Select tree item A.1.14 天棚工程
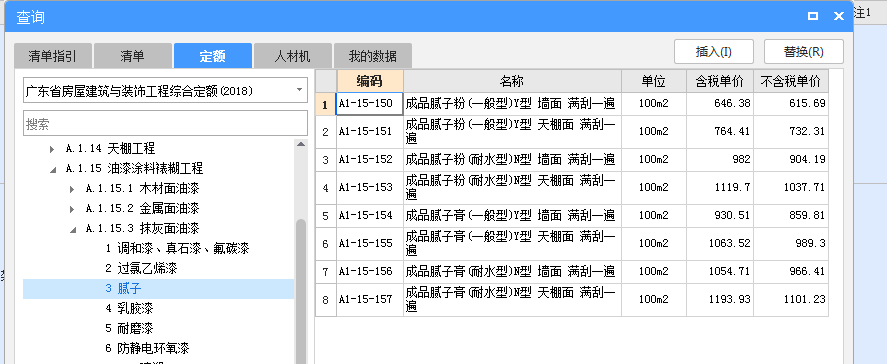Screen dimensions: 887x364 click(110, 149)
